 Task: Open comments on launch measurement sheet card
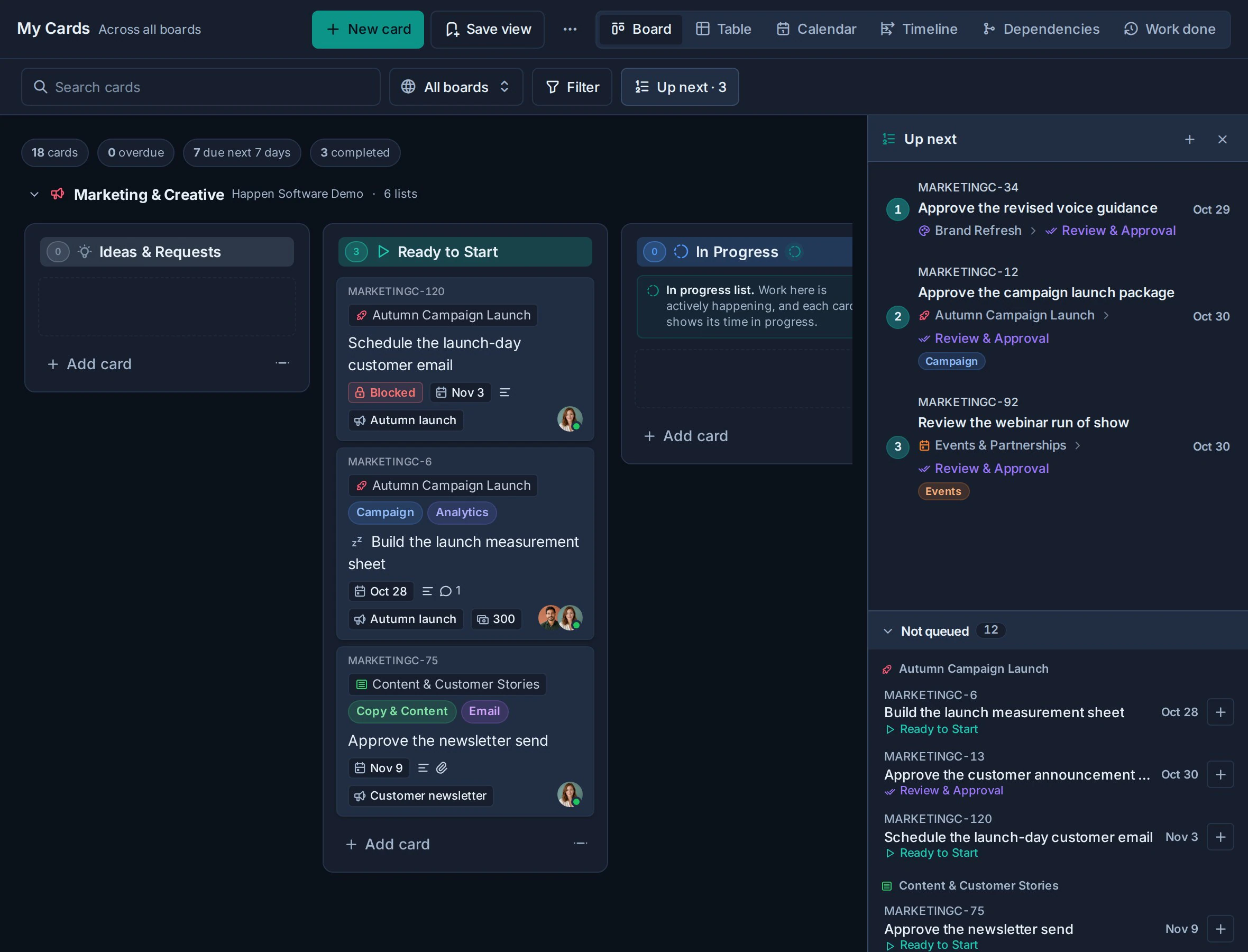click(450, 591)
